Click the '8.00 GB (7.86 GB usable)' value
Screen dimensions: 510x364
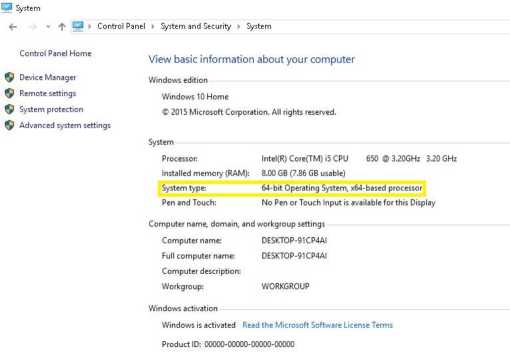tap(303, 173)
